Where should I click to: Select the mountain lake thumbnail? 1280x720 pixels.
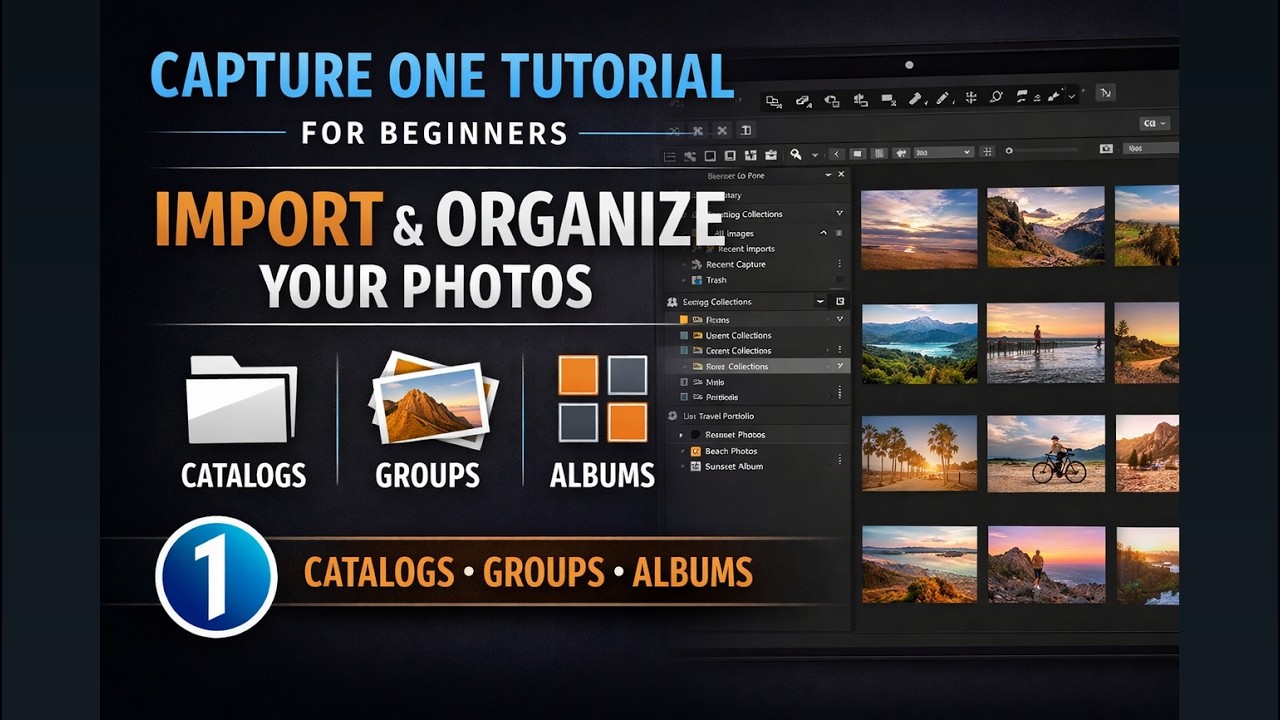919,343
